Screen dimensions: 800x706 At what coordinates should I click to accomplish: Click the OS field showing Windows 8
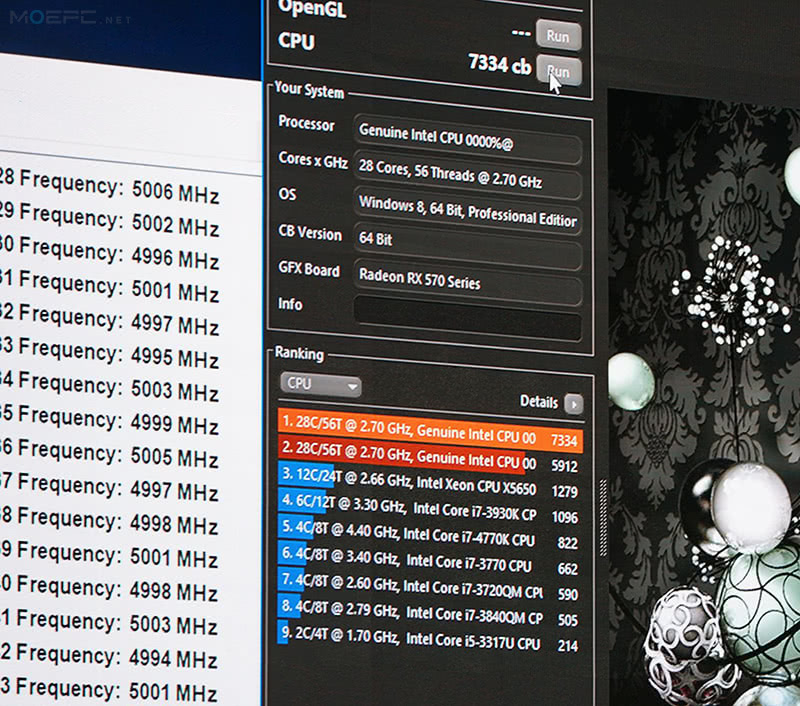468,211
